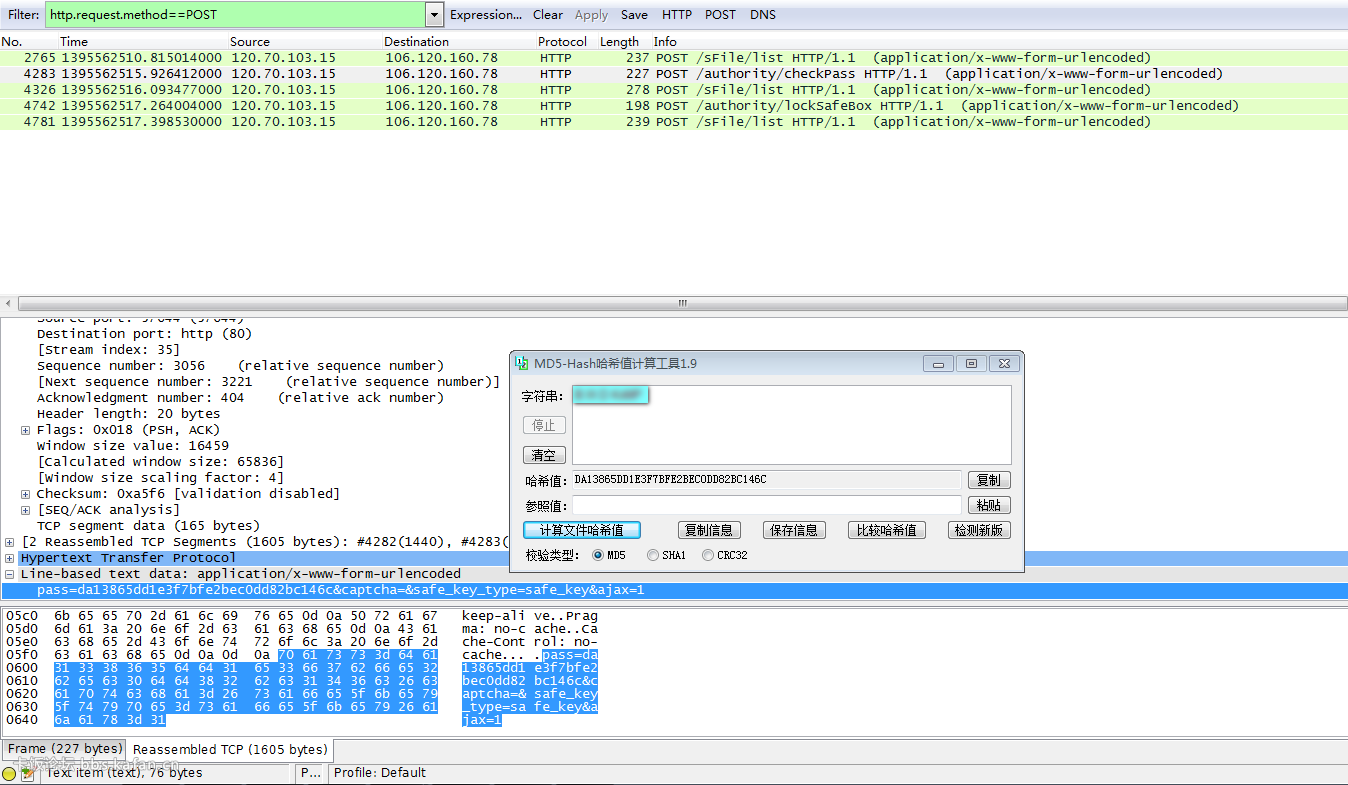1348x785 pixels.
Task: Click the TCP segment data (165 bytes) line
Action: click(x=148, y=526)
